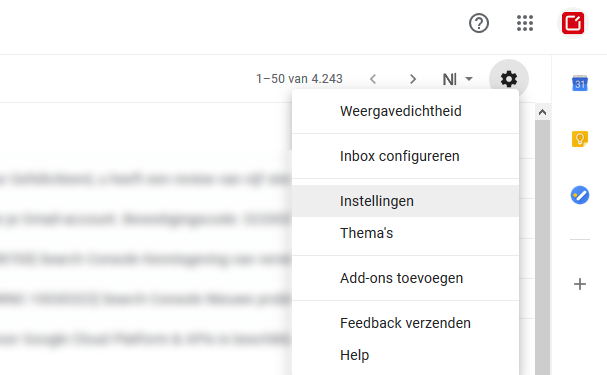Image resolution: width=607 pixels, height=375 pixels.
Task: Click the Settings gear icon
Action: (x=509, y=79)
